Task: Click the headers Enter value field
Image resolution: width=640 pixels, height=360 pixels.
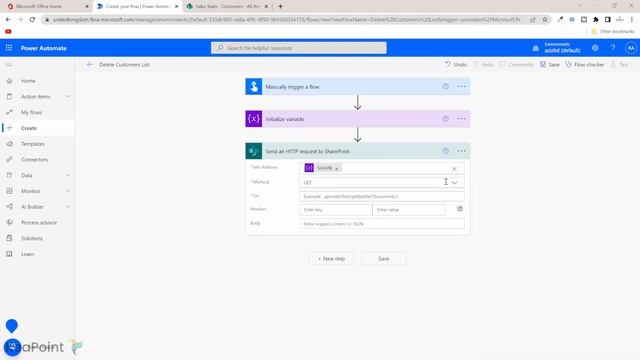Action: click(x=409, y=210)
